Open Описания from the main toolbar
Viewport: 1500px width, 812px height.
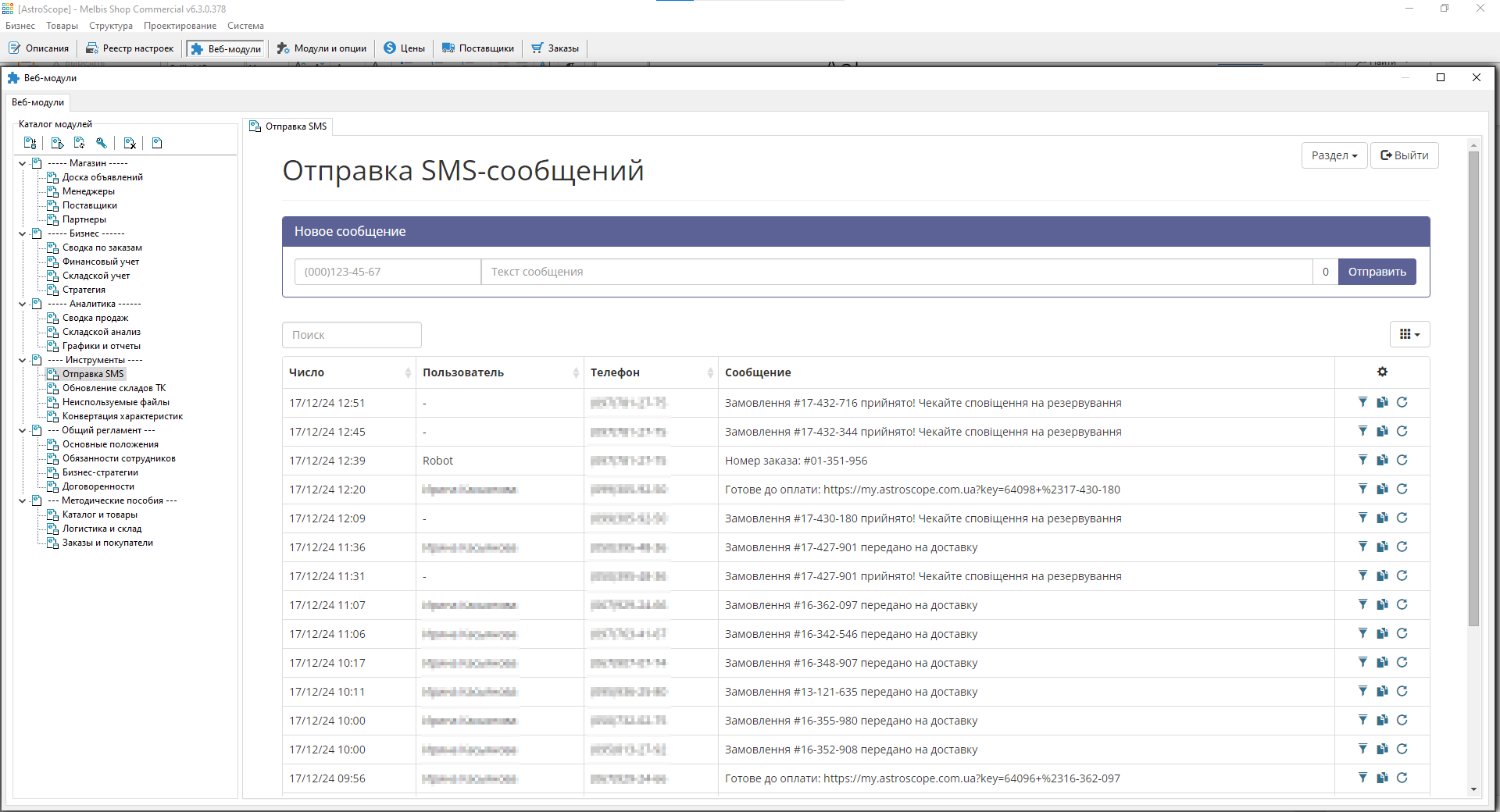point(39,48)
